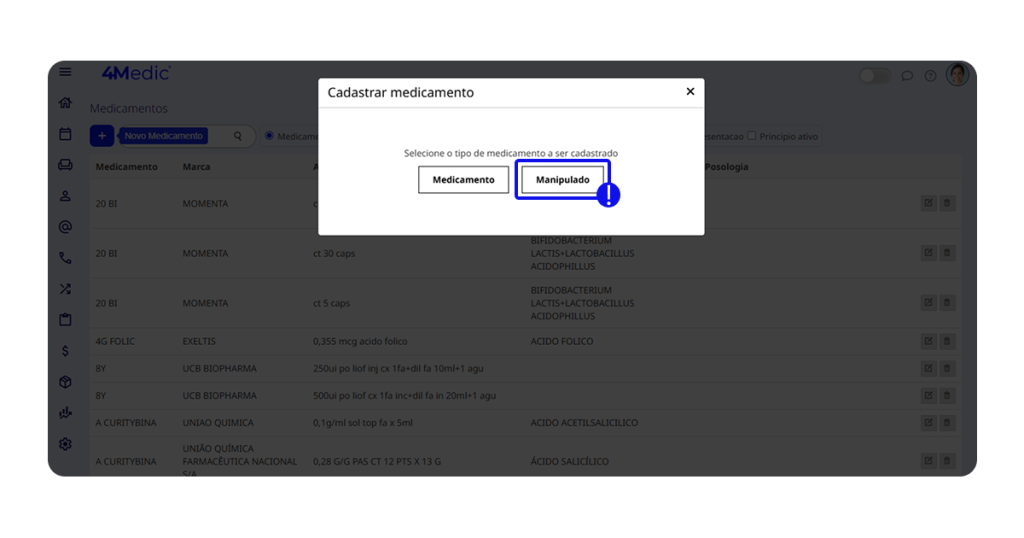Click the blue plus Novo Medicamento button
This screenshot has width=1024, height=538.
tap(101, 136)
